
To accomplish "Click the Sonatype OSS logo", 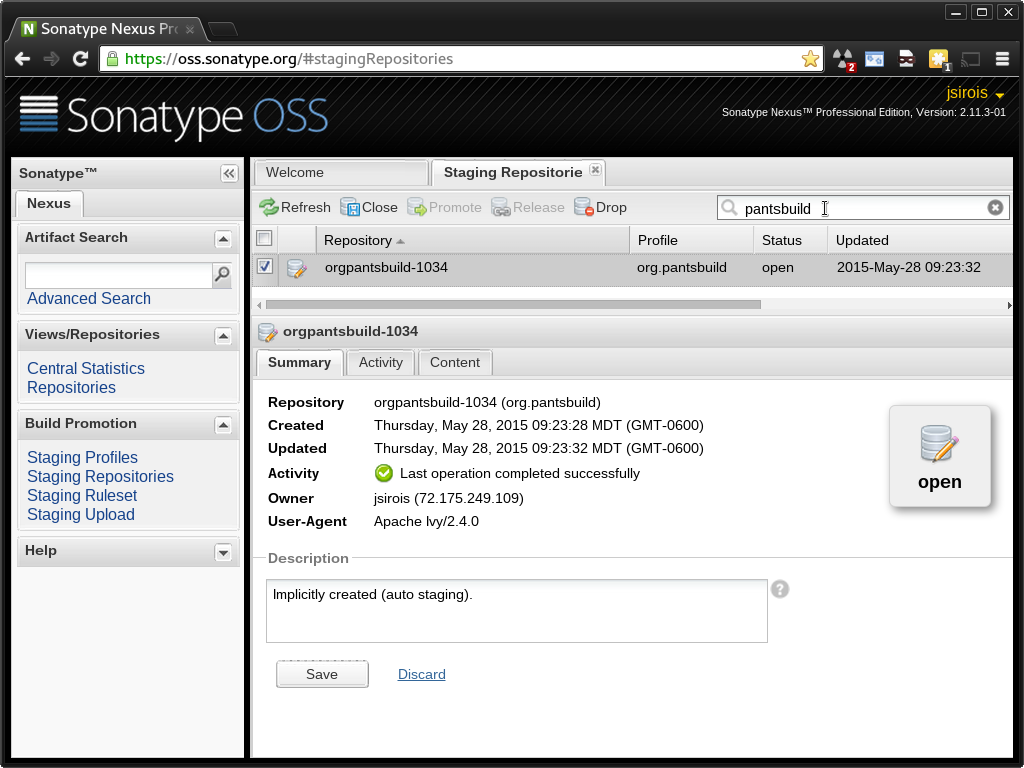I will [x=174, y=116].
